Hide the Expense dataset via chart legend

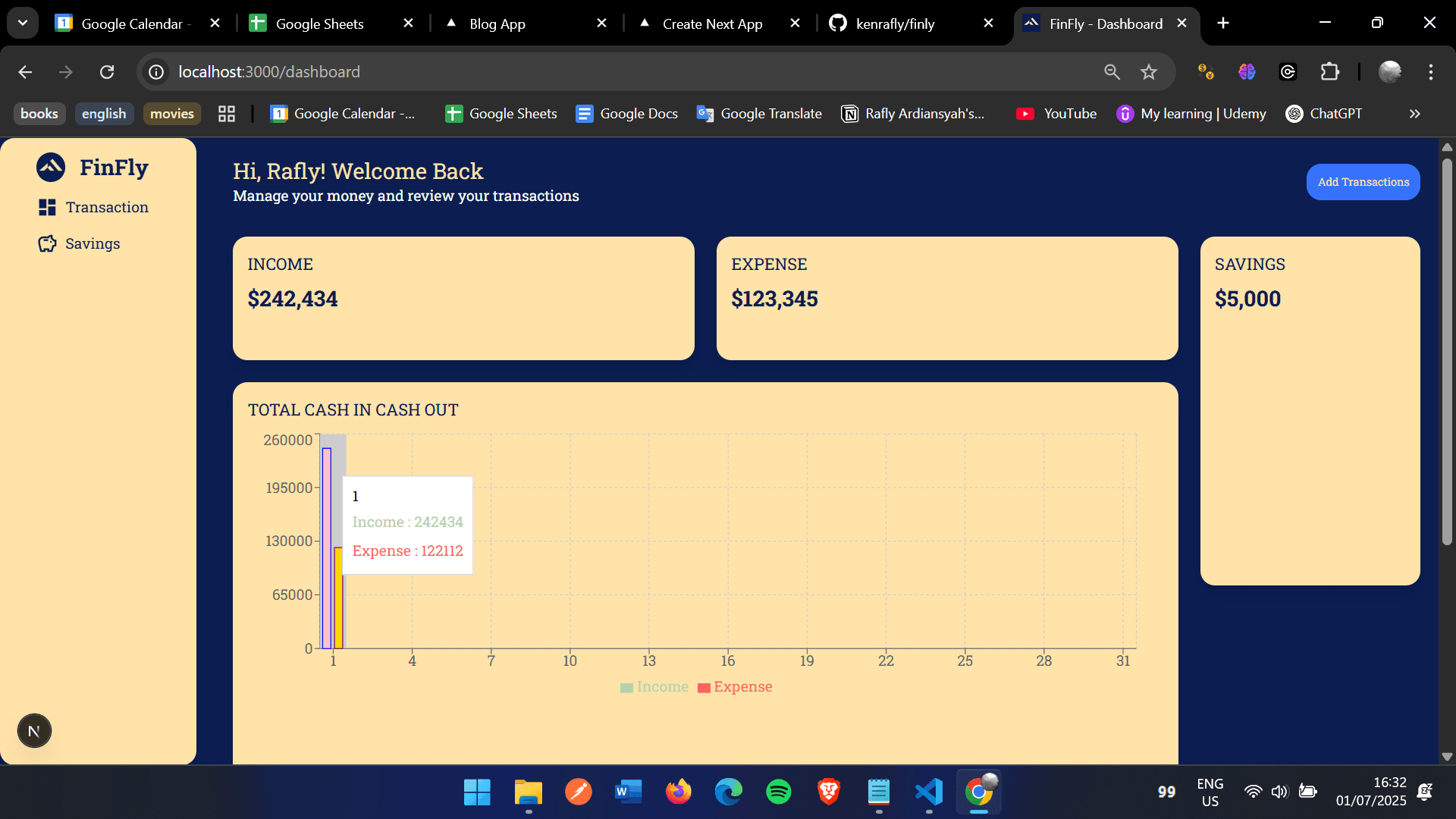point(734,687)
